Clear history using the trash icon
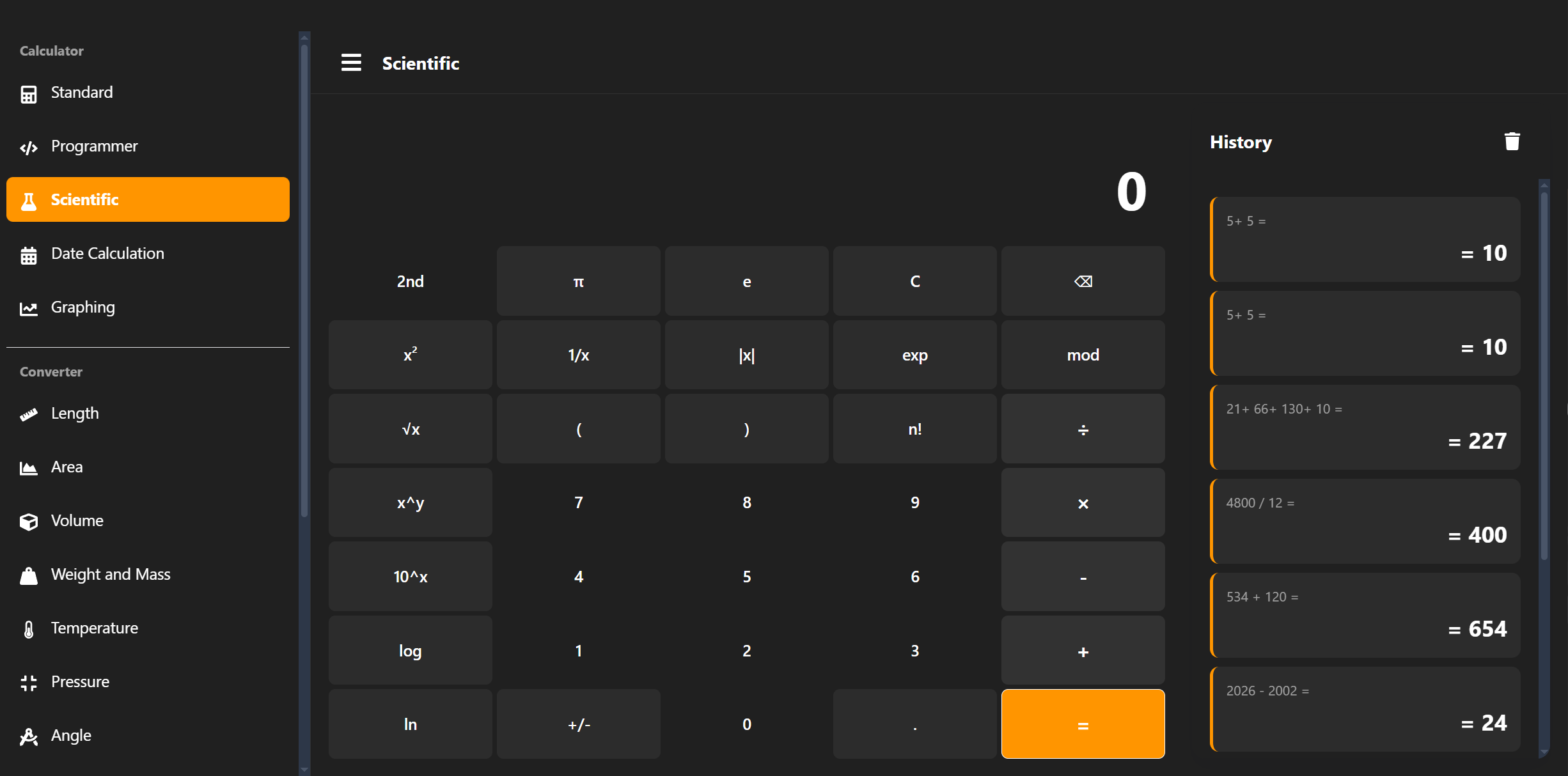The width and height of the screenshot is (1568, 776). 1512,141
